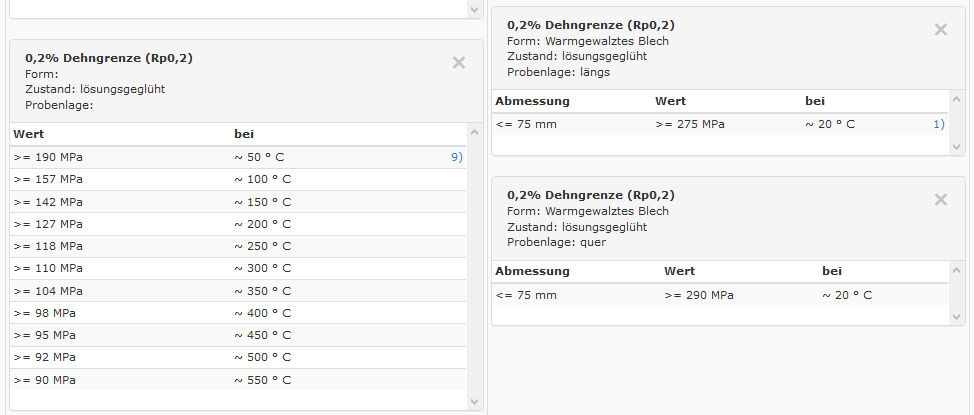
Task: Open footnote 9) in the 50 °C row
Action: point(456,157)
